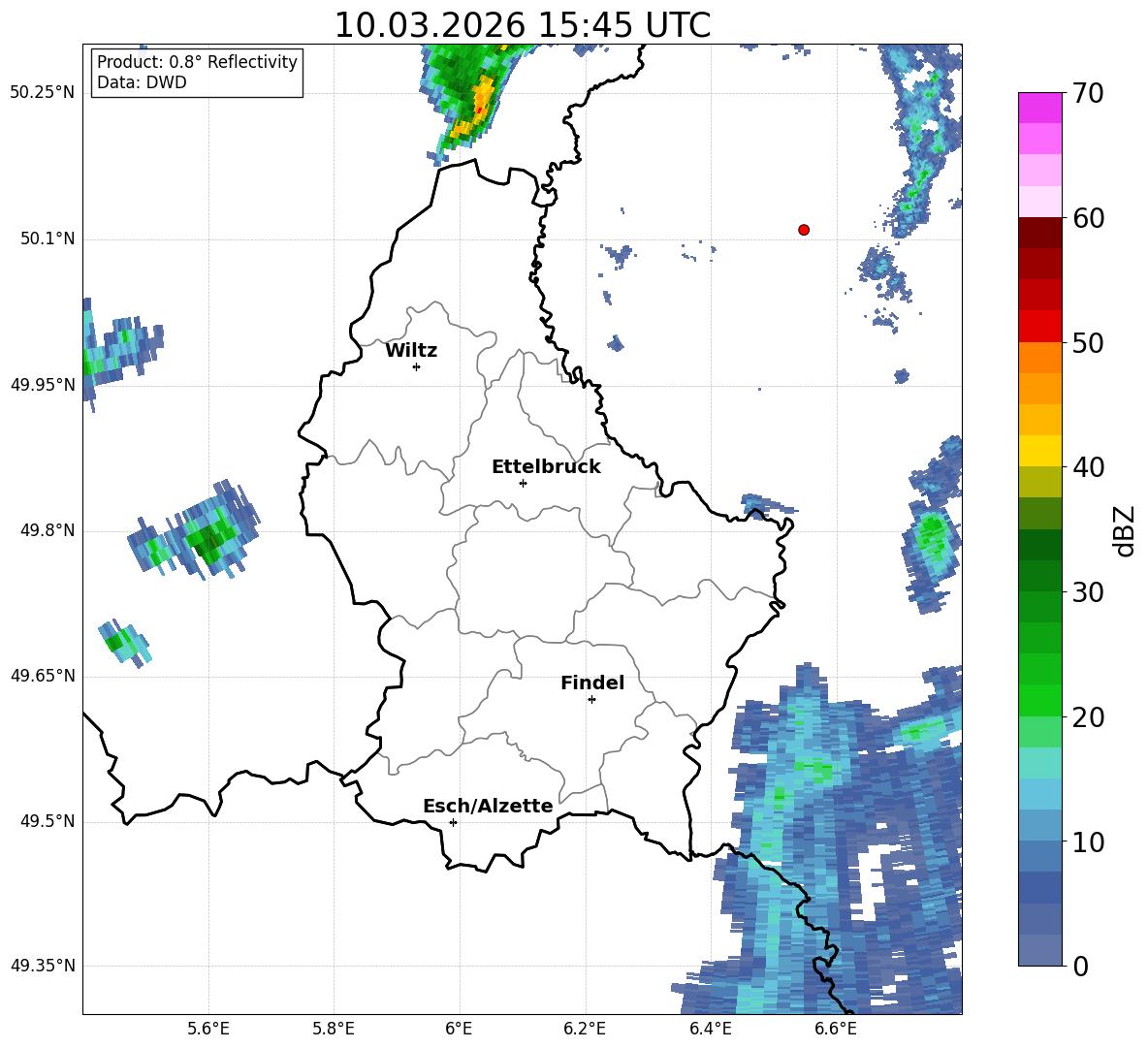Screen dimensions: 1148x1048
Task: Click the 20 value on colorbar
Action: (1088, 717)
